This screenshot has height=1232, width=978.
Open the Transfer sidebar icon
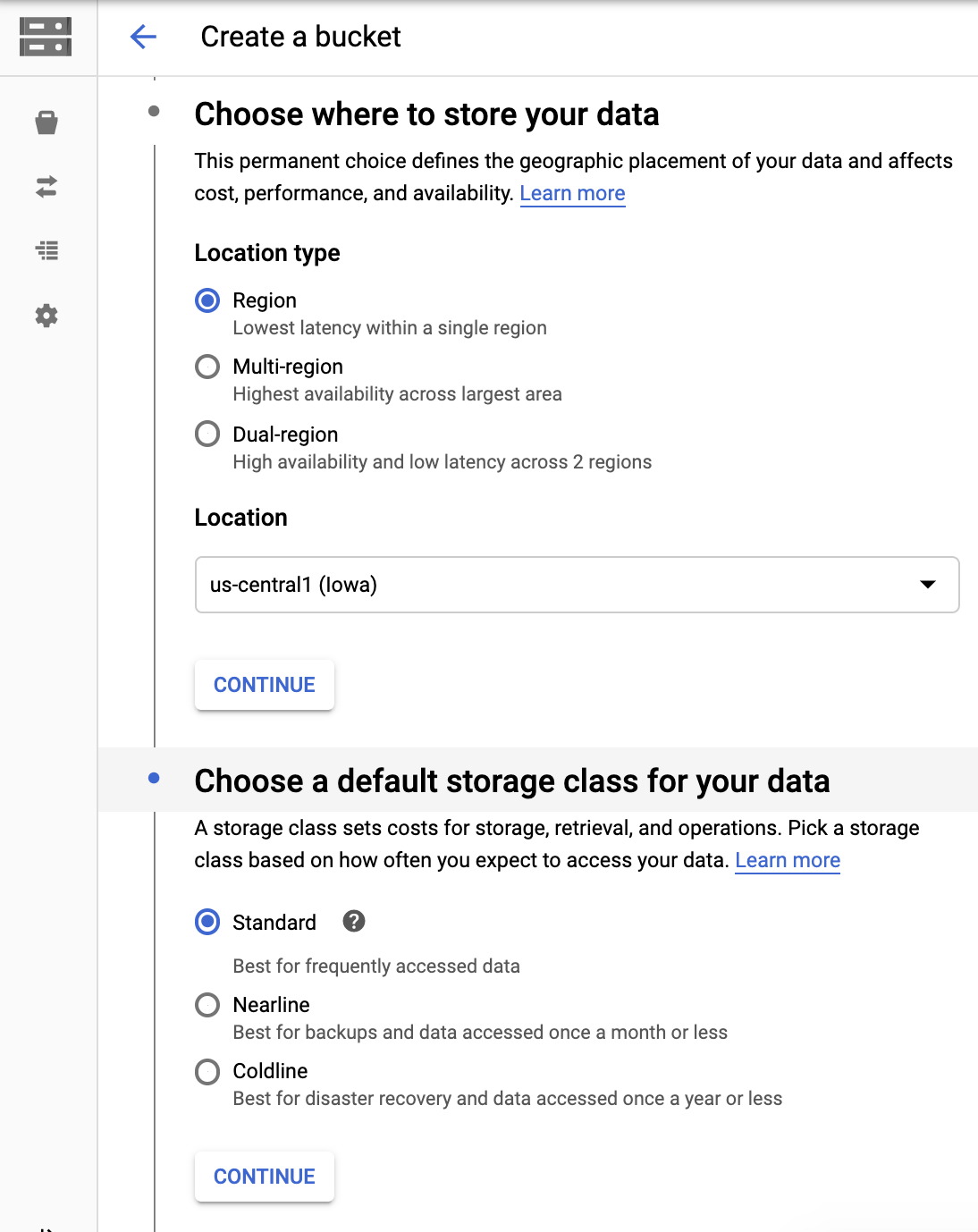click(x=46, y=186)
